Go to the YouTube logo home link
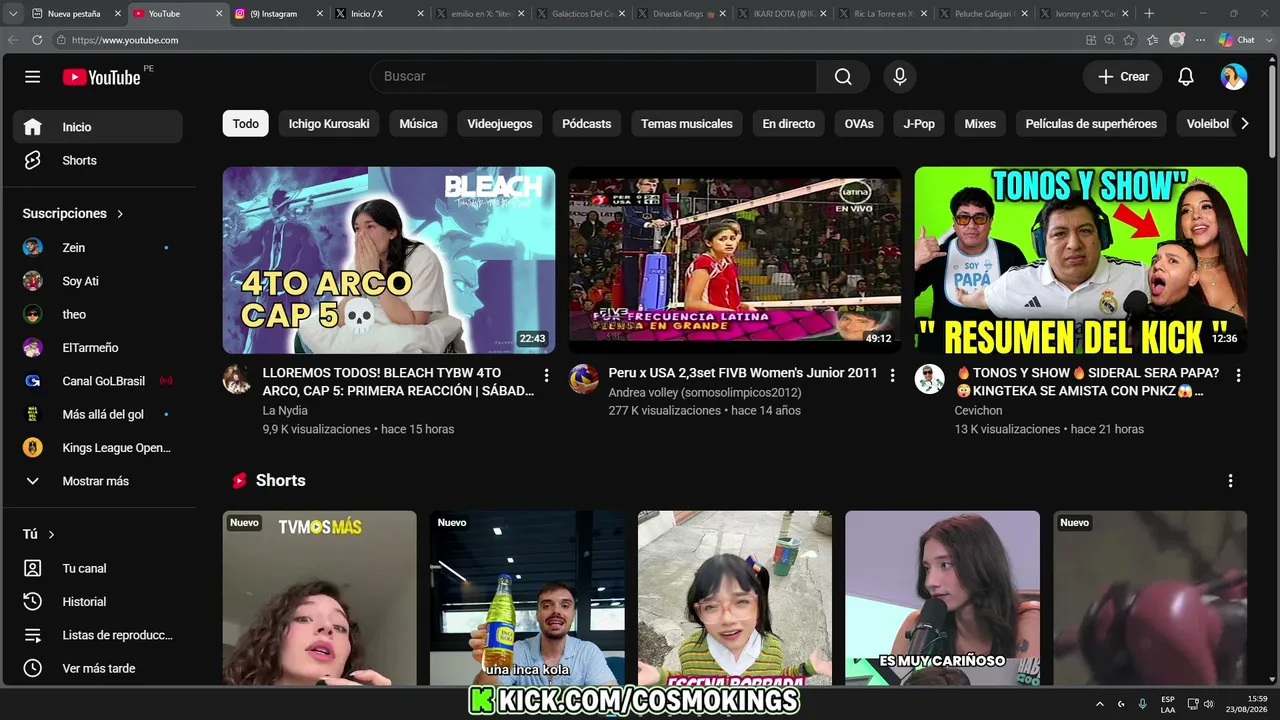1280x720 pixels. [x=102, y=77]
